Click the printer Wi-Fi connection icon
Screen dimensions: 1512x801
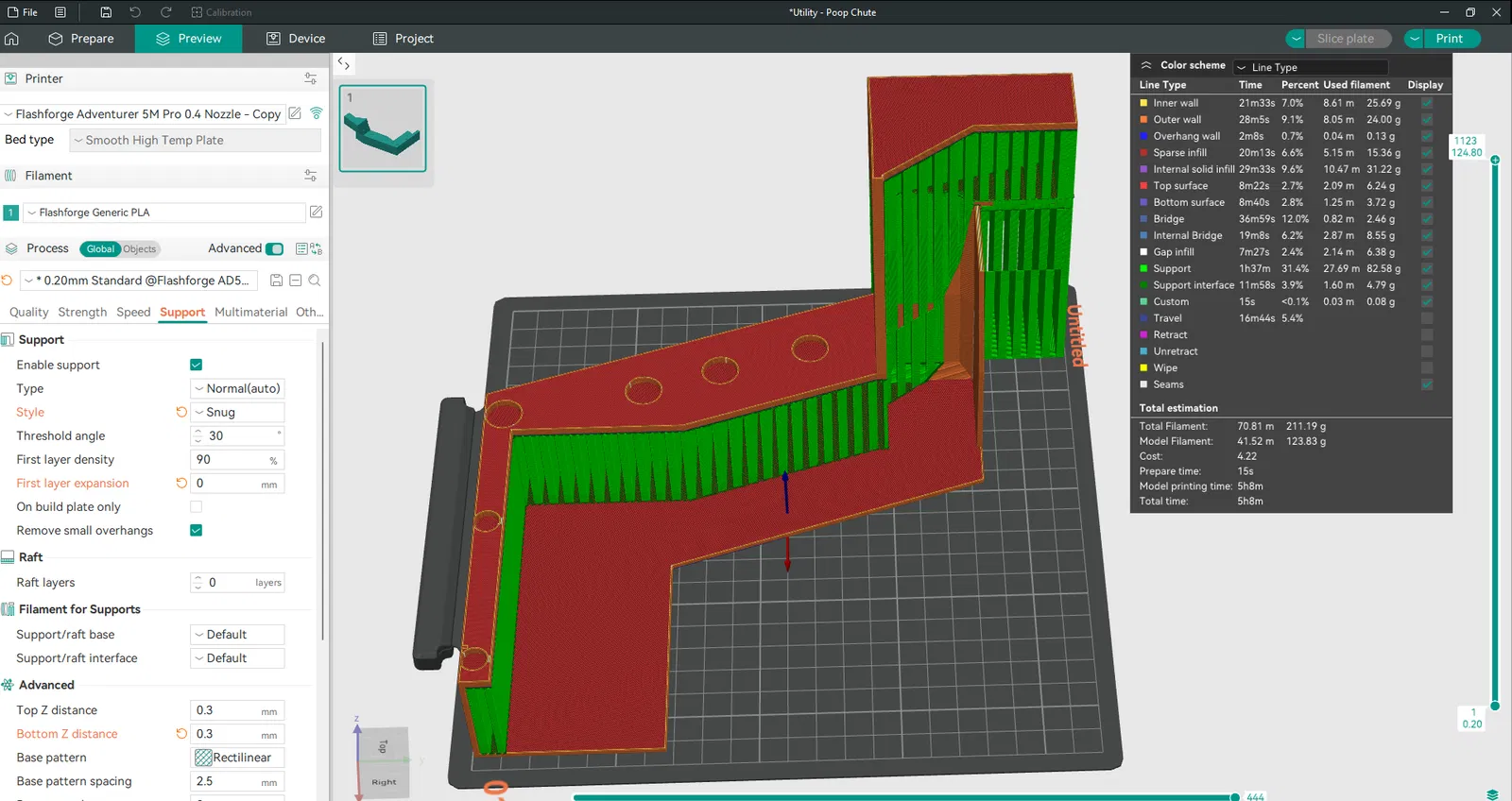click(317, 113)
